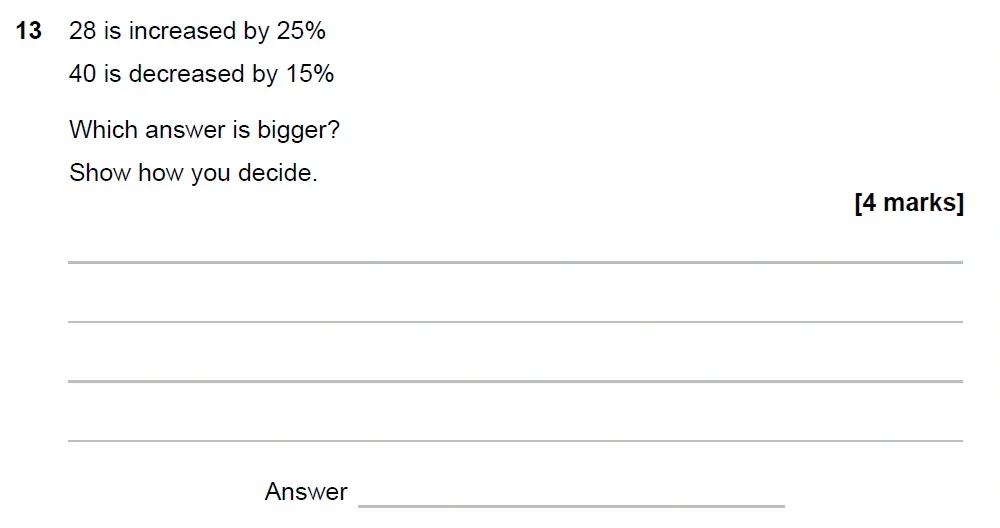Click the word "decreased"
Viewport: 1000px width, 528px height.
coord(185,74)
